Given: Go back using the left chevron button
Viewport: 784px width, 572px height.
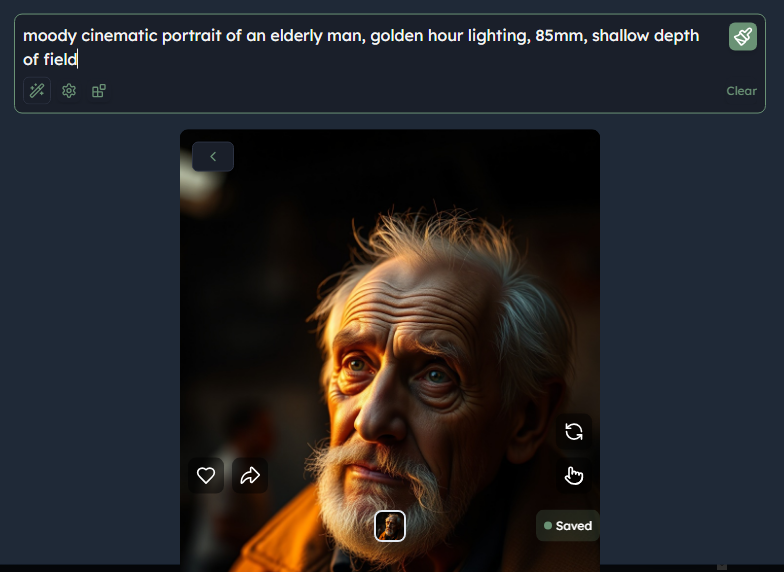Looking at the screenshot, I should 213,156.
